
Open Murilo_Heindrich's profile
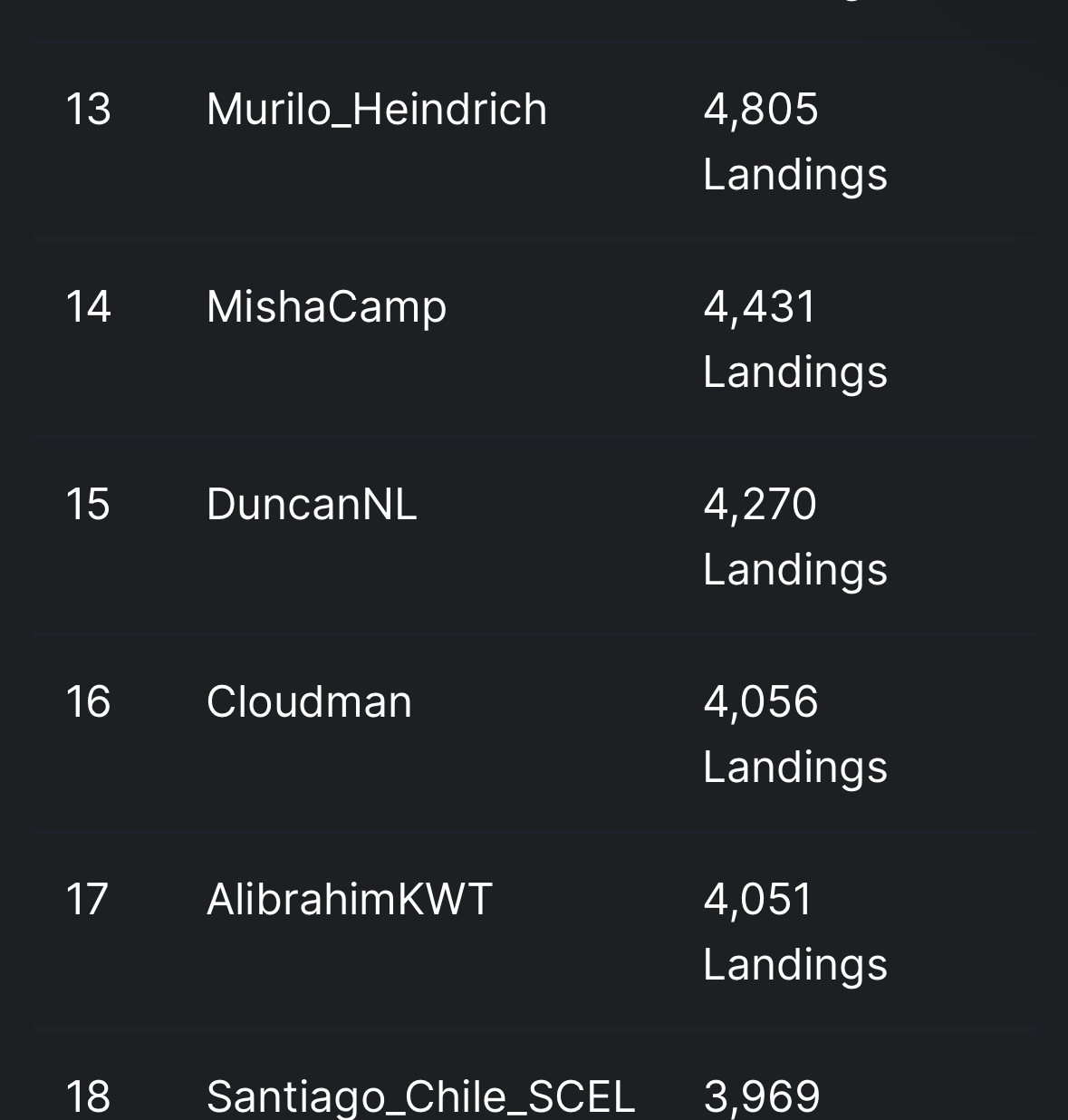click(x=377, y=110)
